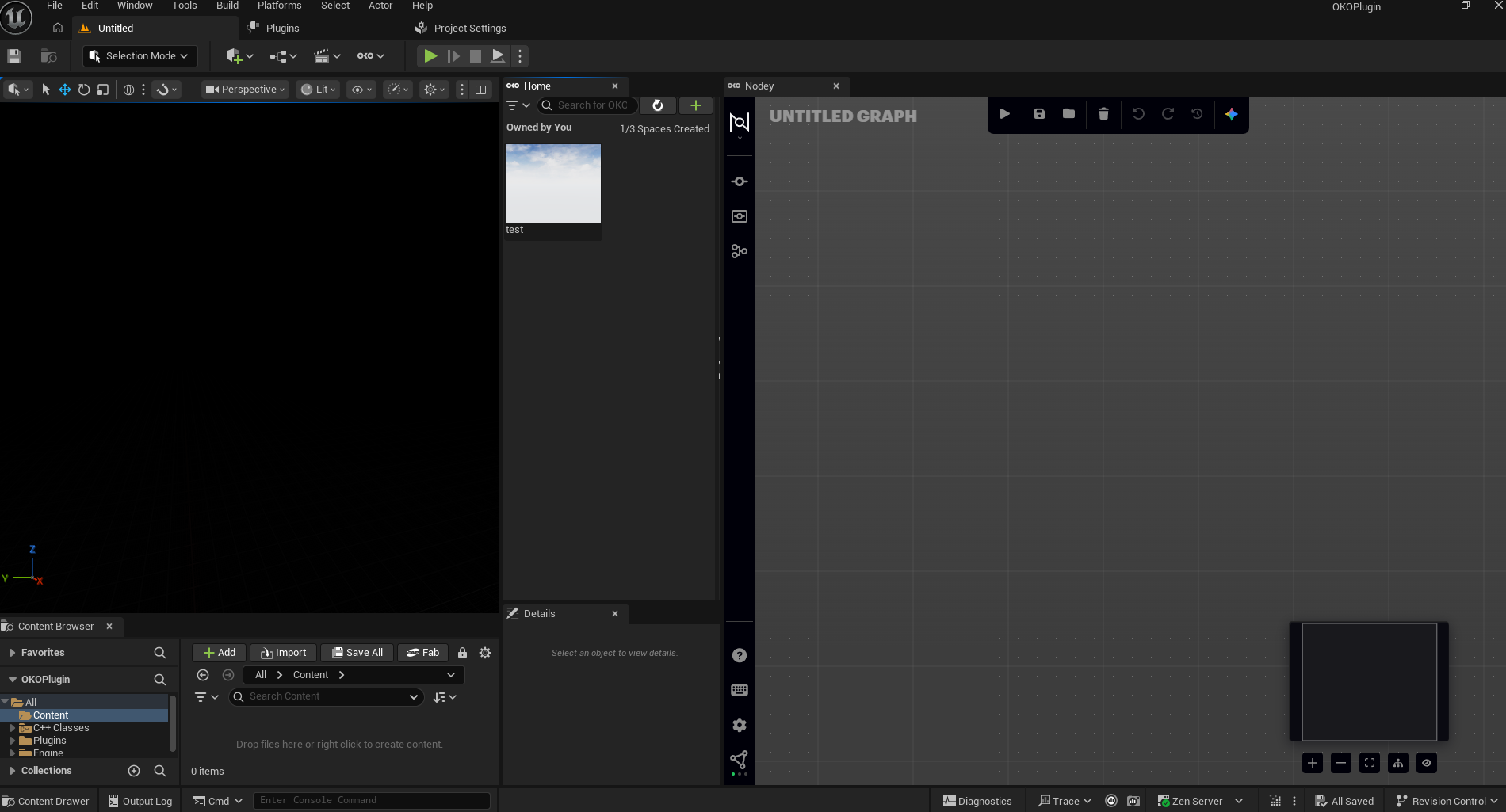This screenshot has width=1506, height=812.
Task: Open the Nodey AI sparkle assistant
Action: [x=1231, y=114]
